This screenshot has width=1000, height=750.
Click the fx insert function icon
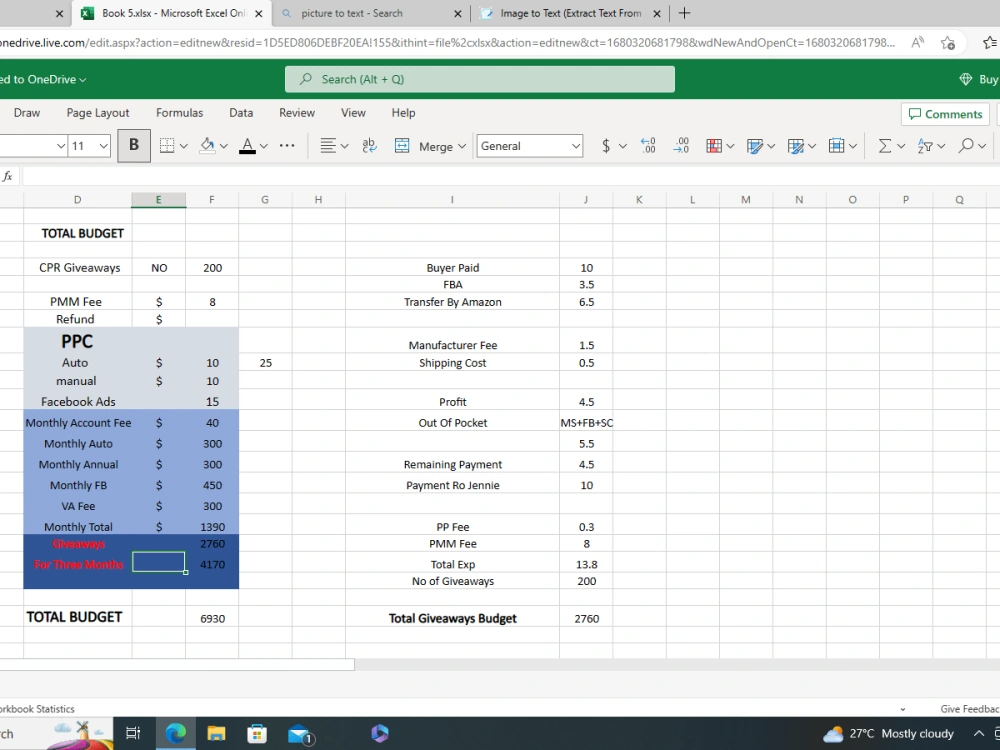pyautogui.click(x=8, y=176)
